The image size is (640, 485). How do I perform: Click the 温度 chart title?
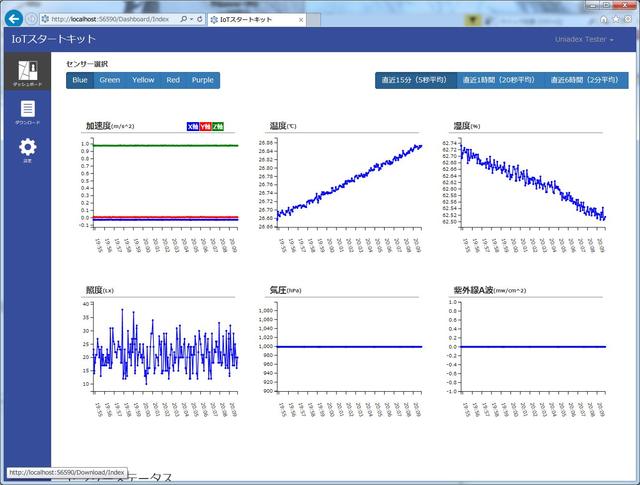283,126
